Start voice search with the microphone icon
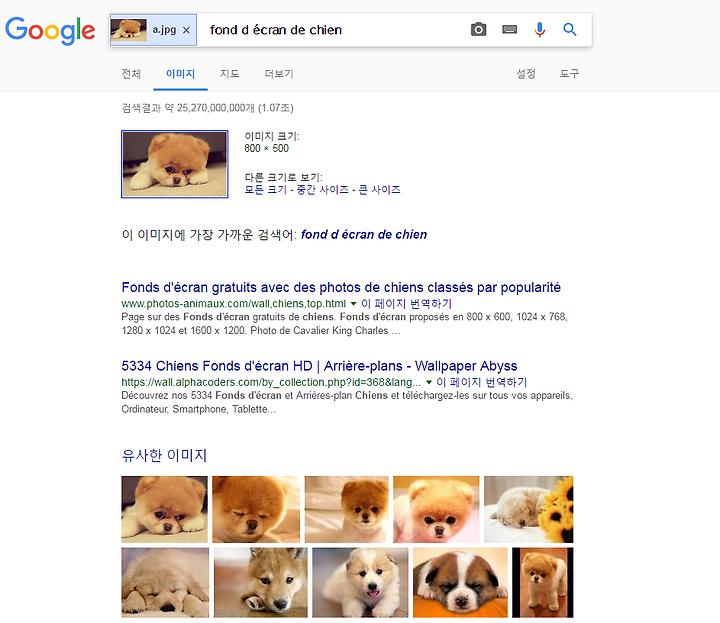720x623 pixels. pos(540,29)
